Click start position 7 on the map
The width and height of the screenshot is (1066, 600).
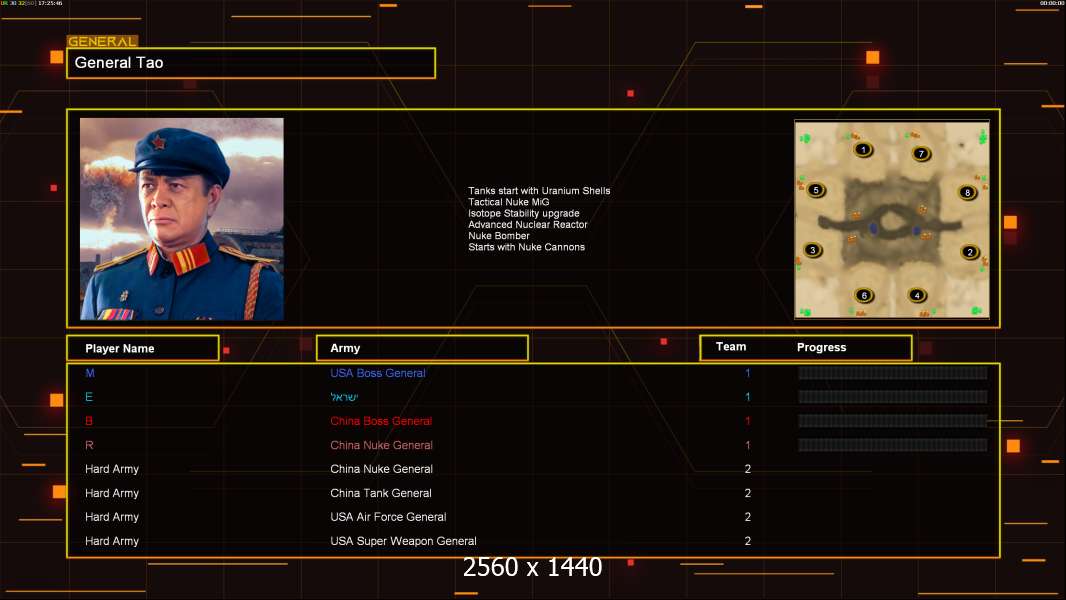tap(921, 154)
